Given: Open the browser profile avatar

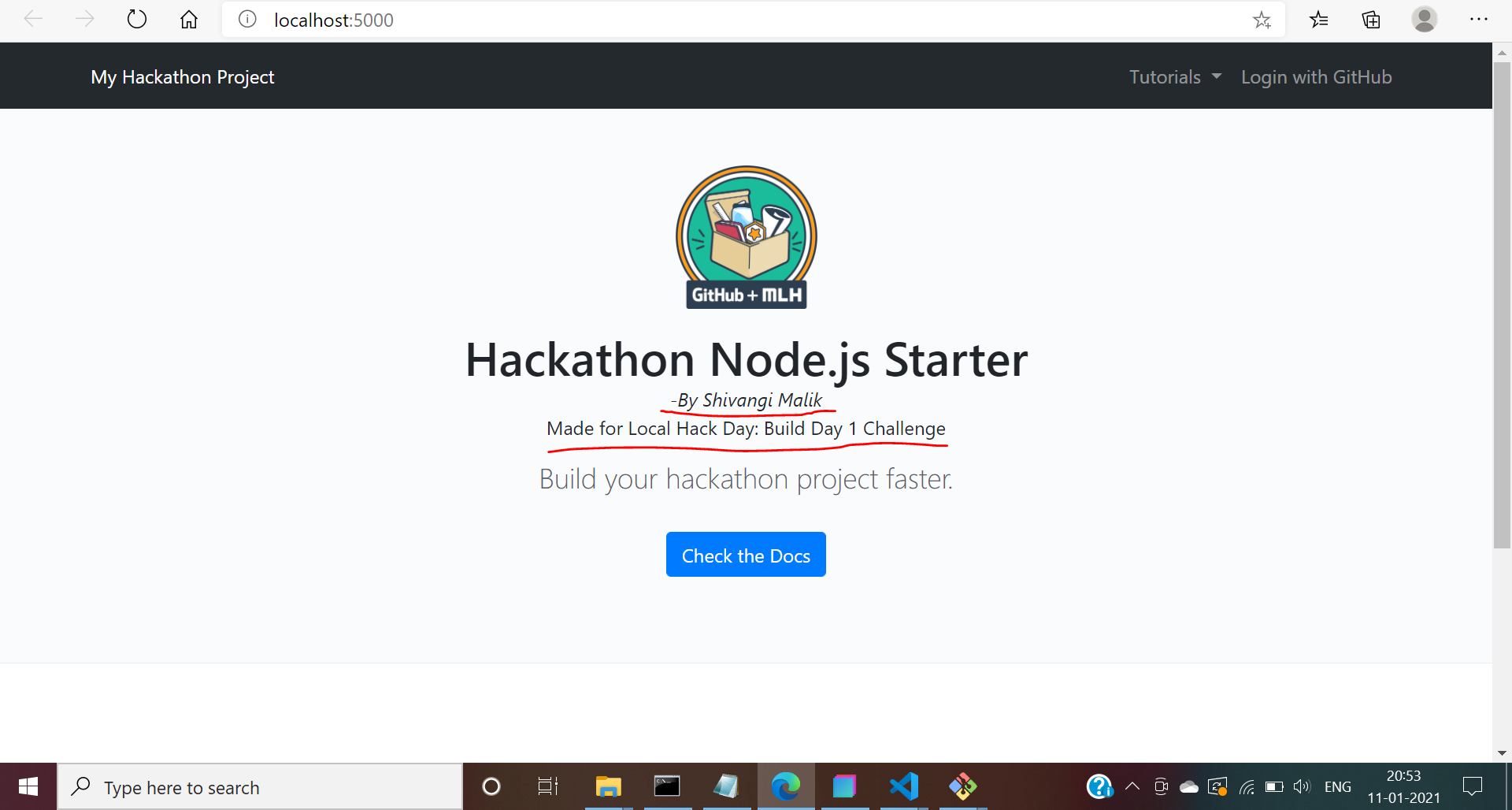Looking at the screenshot, I should click(1424, 20).
